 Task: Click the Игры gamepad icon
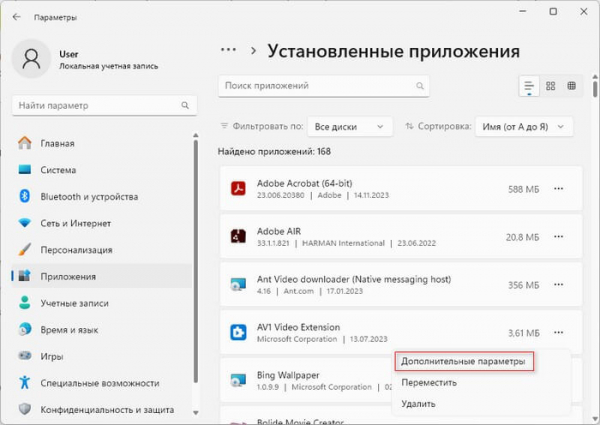pos(25,356)
